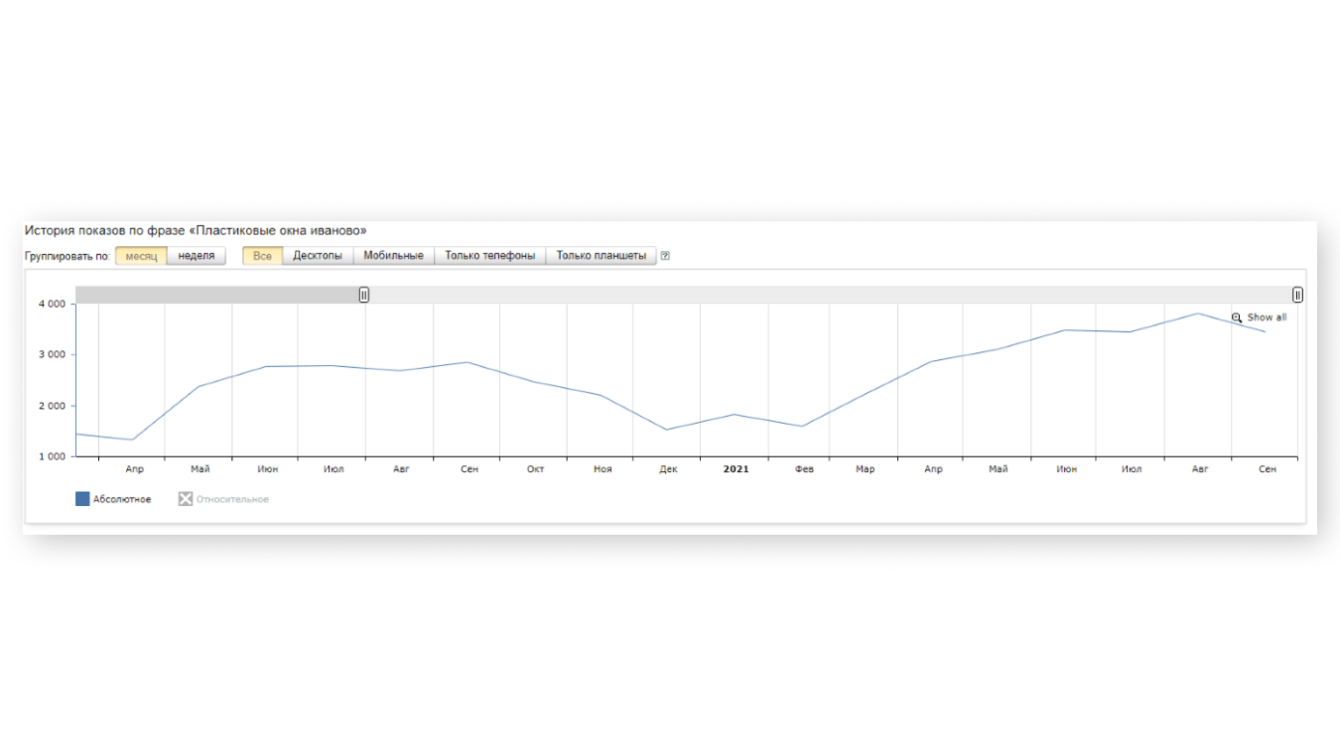Click the chart line dip at Дек
Viewport: 1340px width, 756px height.
667,429
